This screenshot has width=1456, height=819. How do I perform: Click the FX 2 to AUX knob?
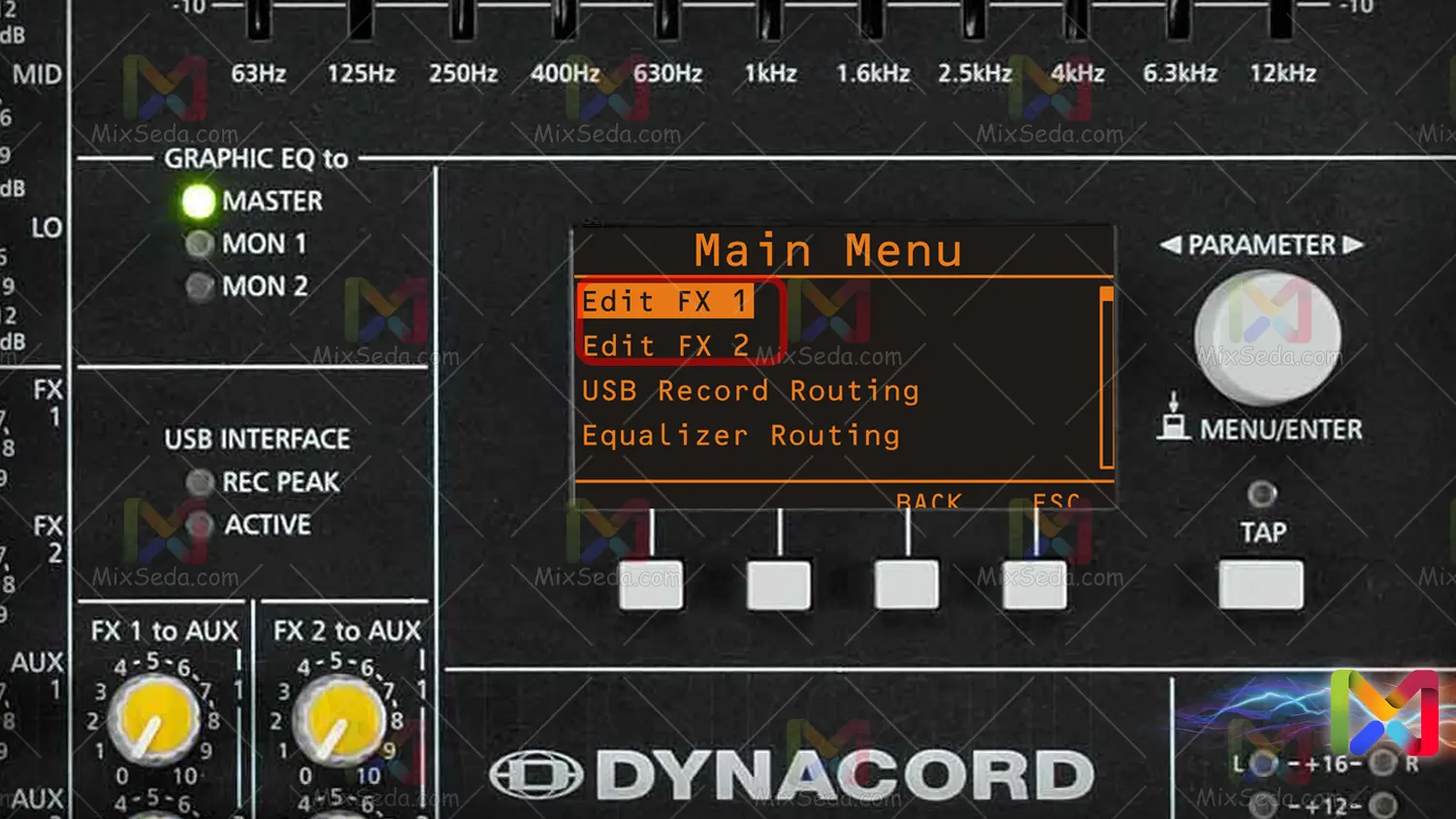click(x=338, y=720)
